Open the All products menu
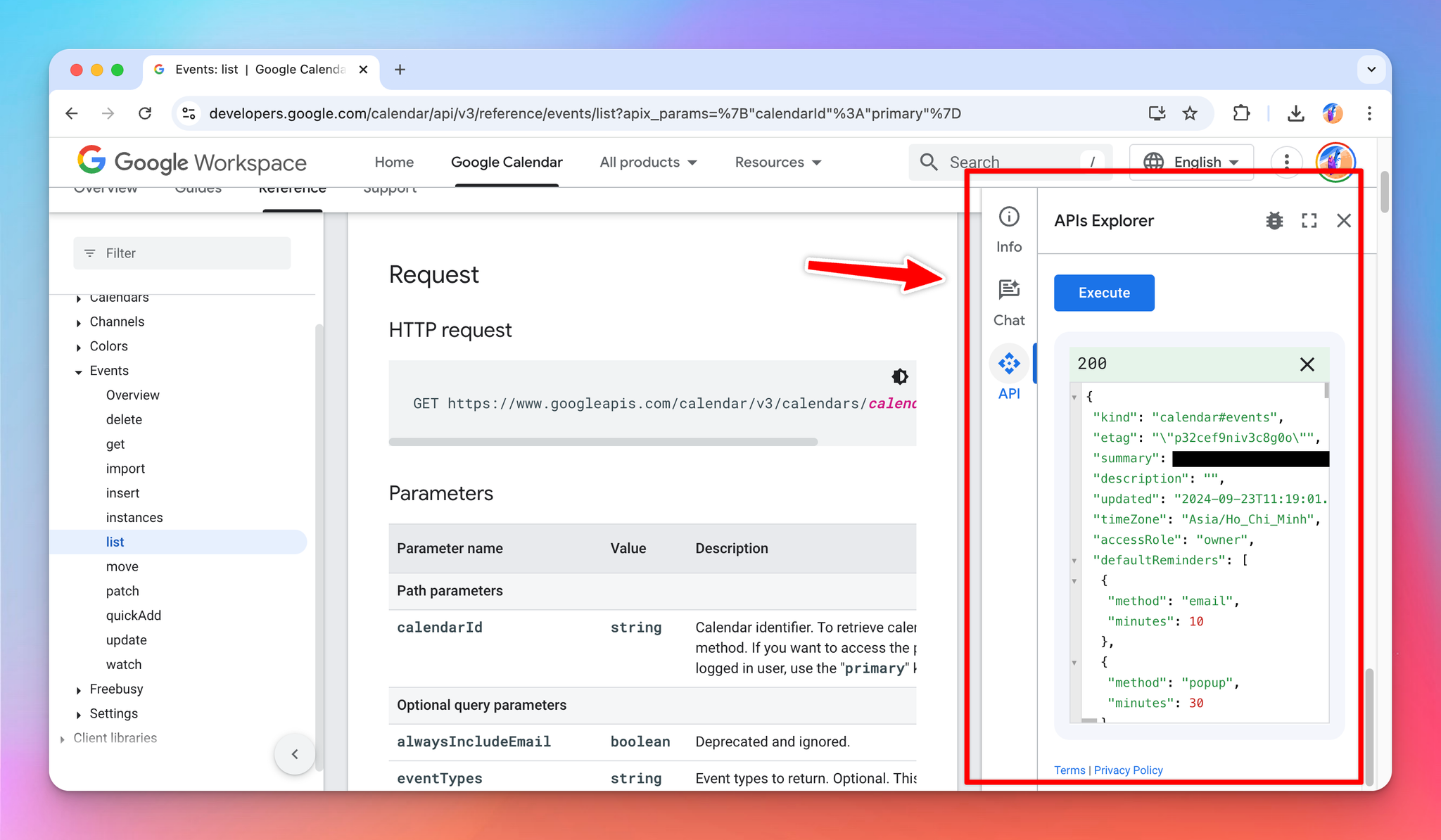1441x840 pixels. [648, 163]
